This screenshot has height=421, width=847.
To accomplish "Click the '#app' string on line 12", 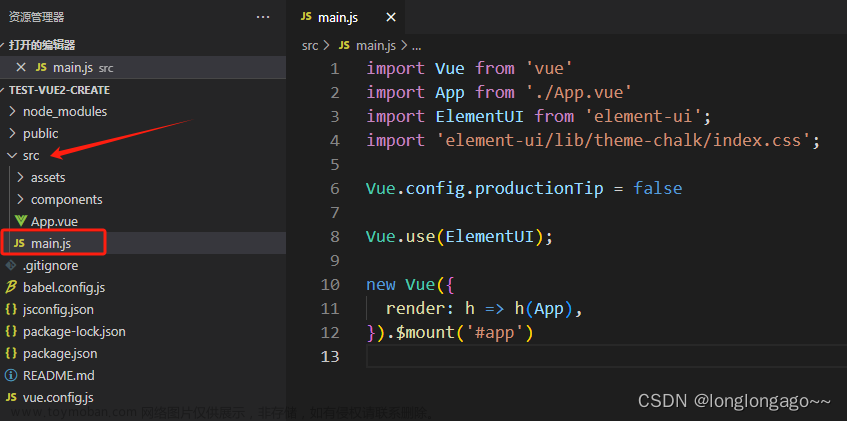I will tap(494, 332).
